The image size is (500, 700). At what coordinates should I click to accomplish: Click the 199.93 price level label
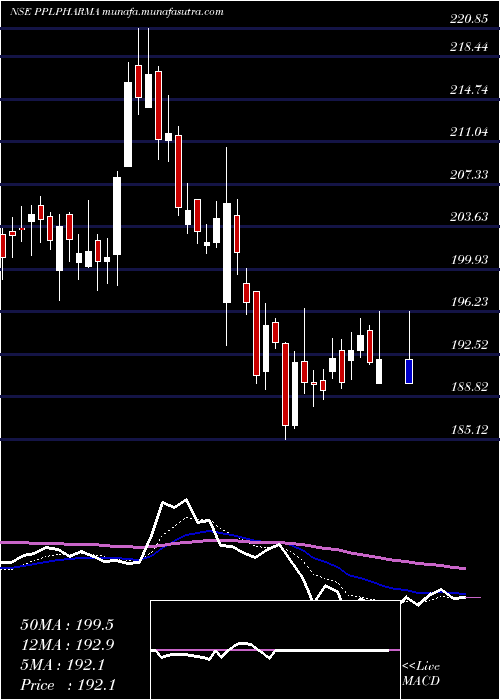pos(469,260)
